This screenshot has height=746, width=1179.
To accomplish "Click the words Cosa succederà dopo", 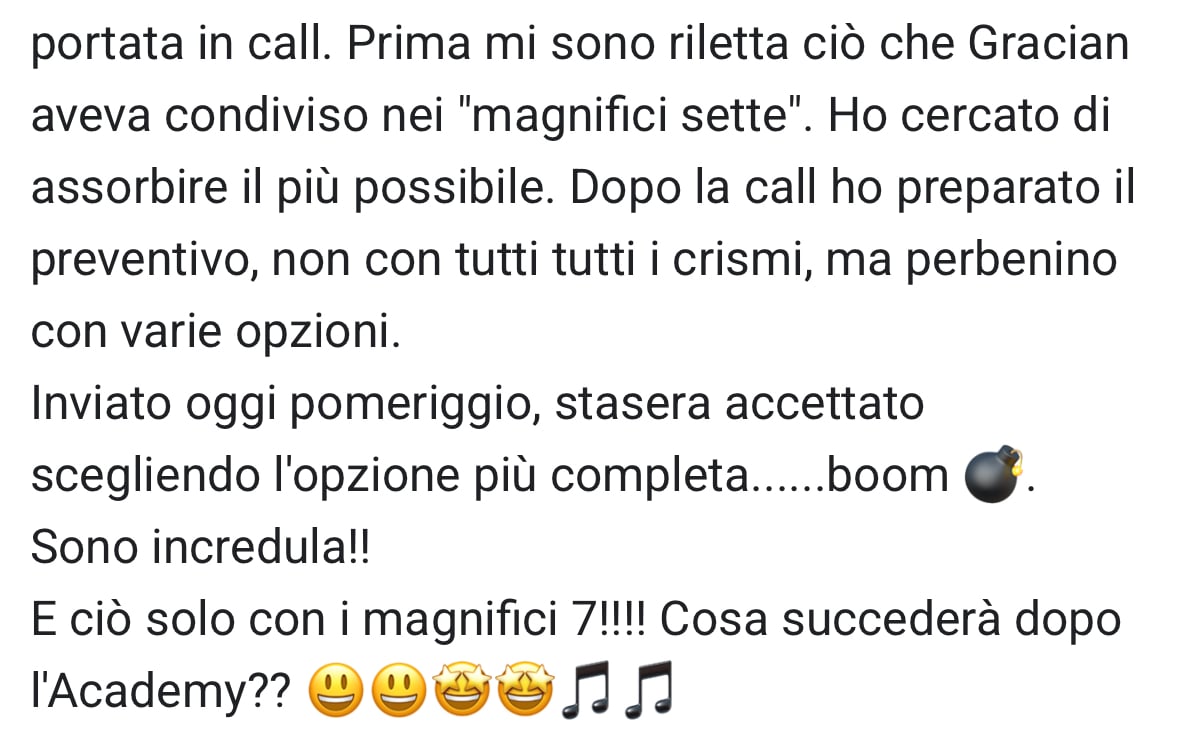I will (x=890, y=622).
